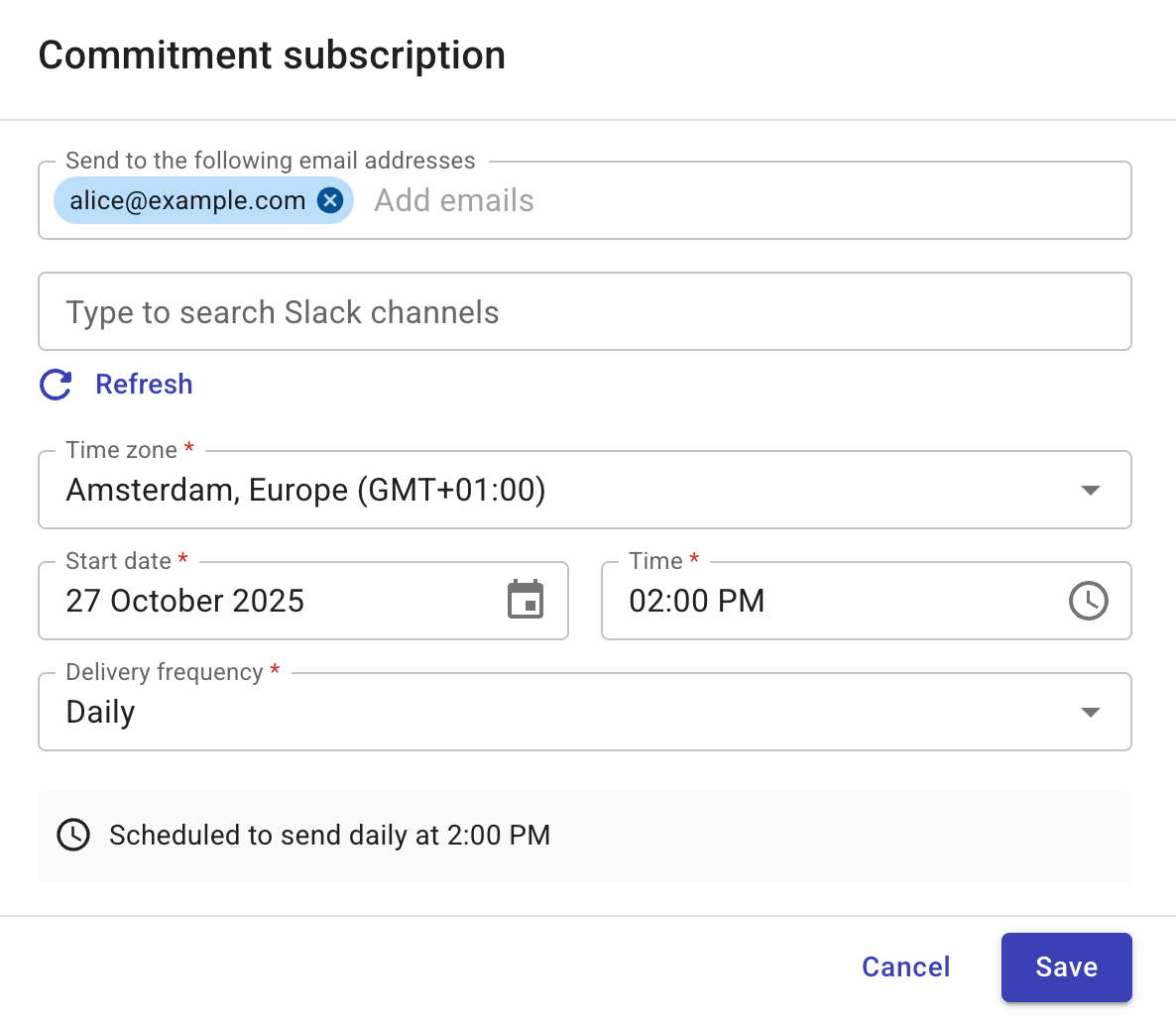
Task: Click the Commitment subscription title
Action: (272, 56)
